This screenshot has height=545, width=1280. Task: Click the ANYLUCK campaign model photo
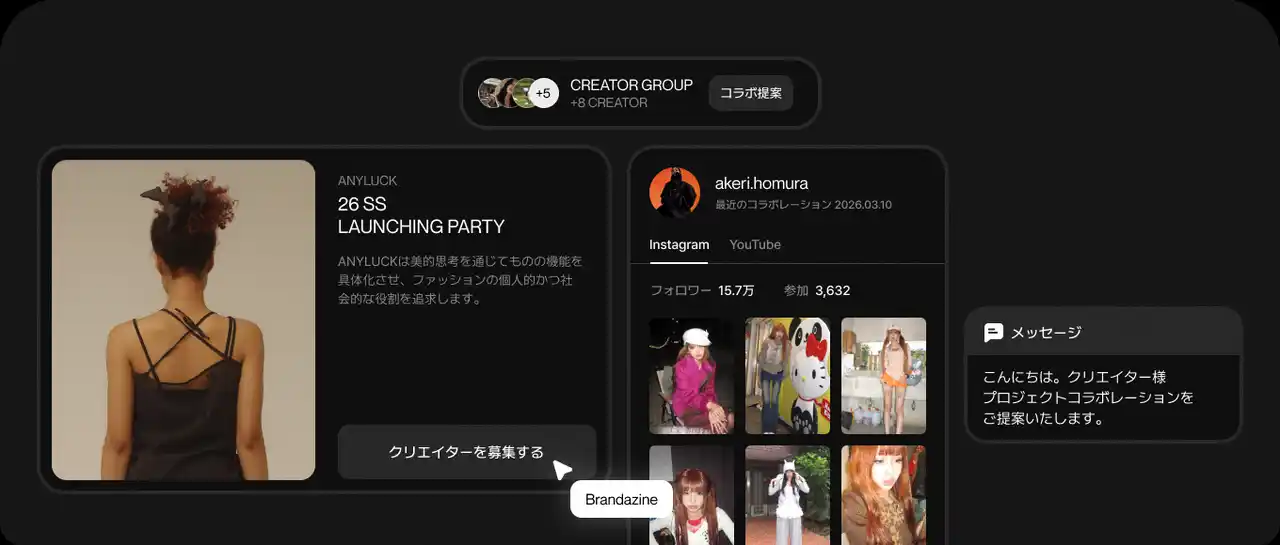184,320
